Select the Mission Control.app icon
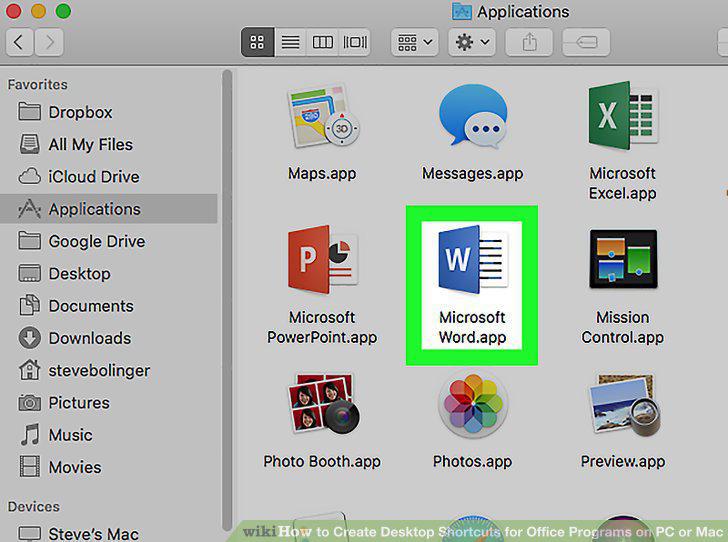This screenshot has height=542, width=728. pos(623,259)
